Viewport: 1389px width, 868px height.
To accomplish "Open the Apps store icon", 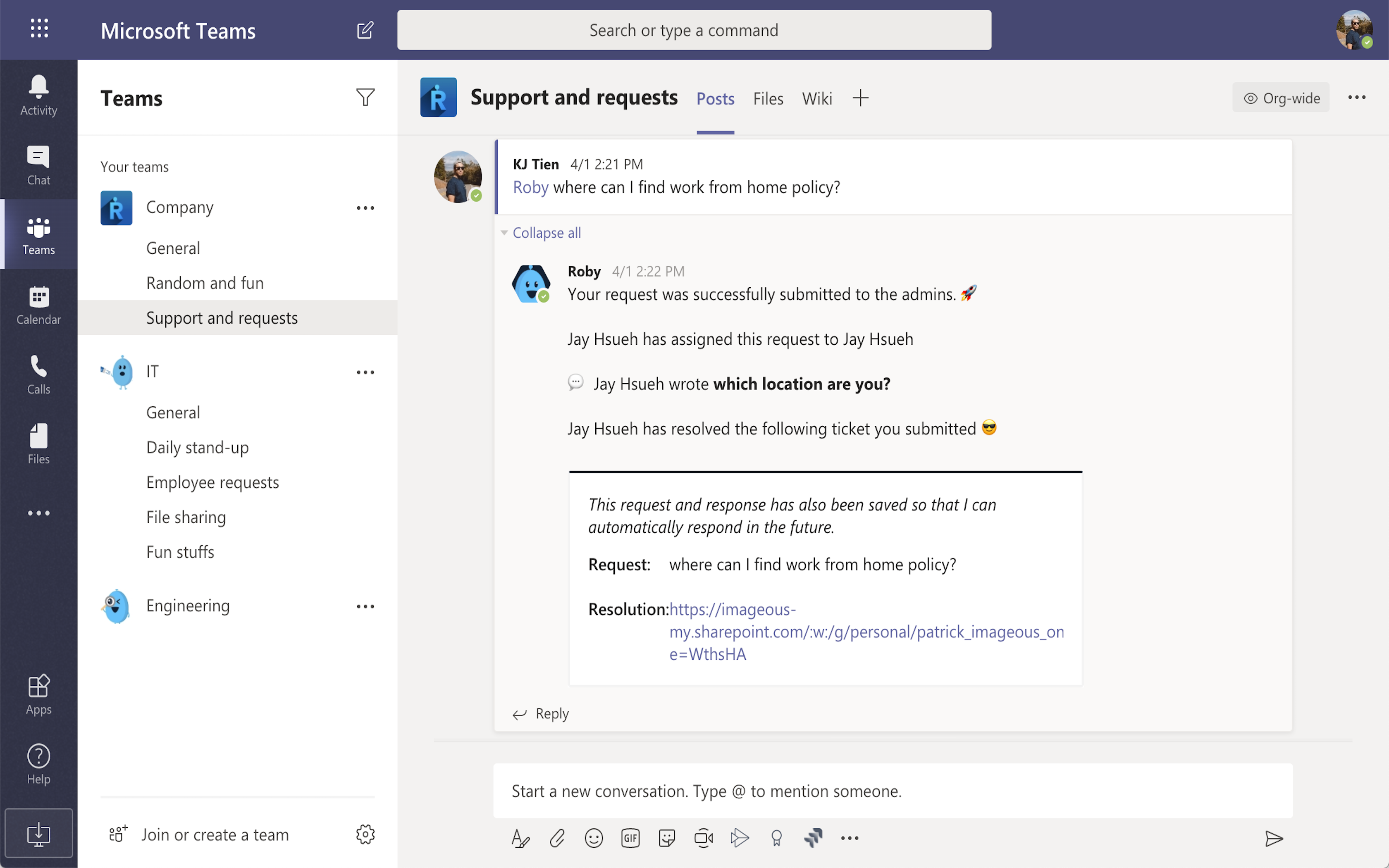I will 38,695.
